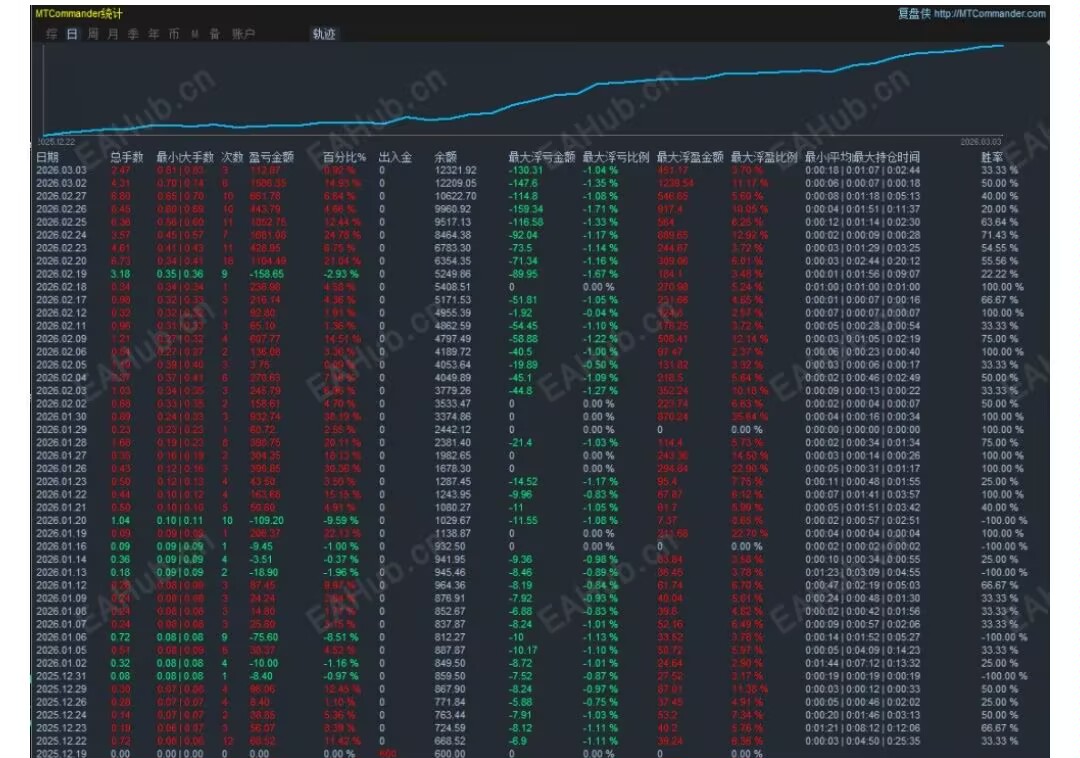The width and height of the screenshot is (1080, 758).
Task: Select the balance value 4797.49
Action: (x=453, y=339)
